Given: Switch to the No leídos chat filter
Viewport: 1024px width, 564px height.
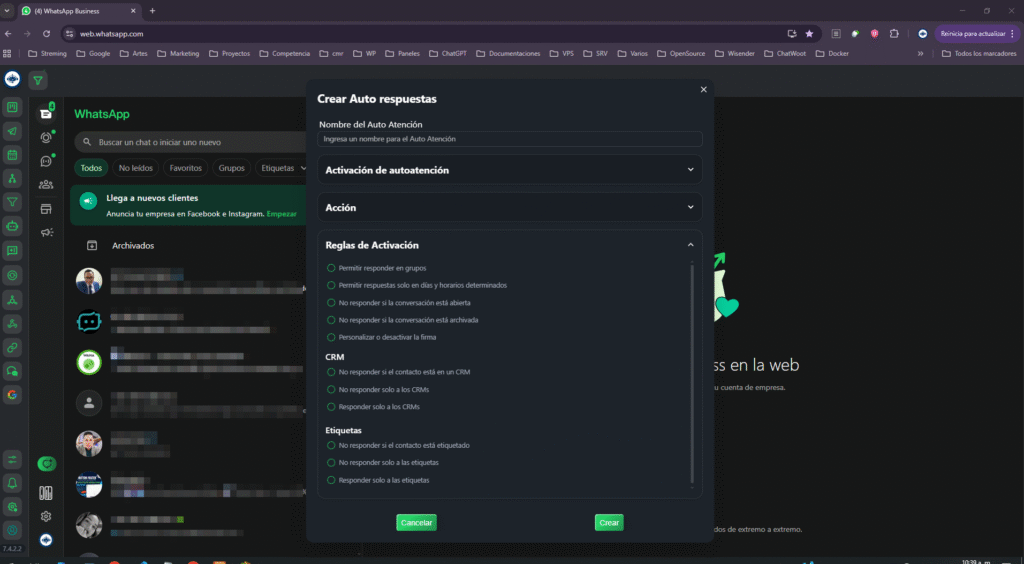Looking at the screenshot, I should (x=136, y=168).
